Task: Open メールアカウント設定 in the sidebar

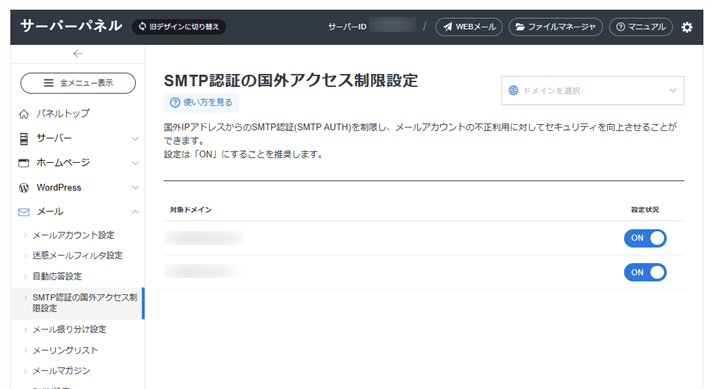Action: pos(73,235)
